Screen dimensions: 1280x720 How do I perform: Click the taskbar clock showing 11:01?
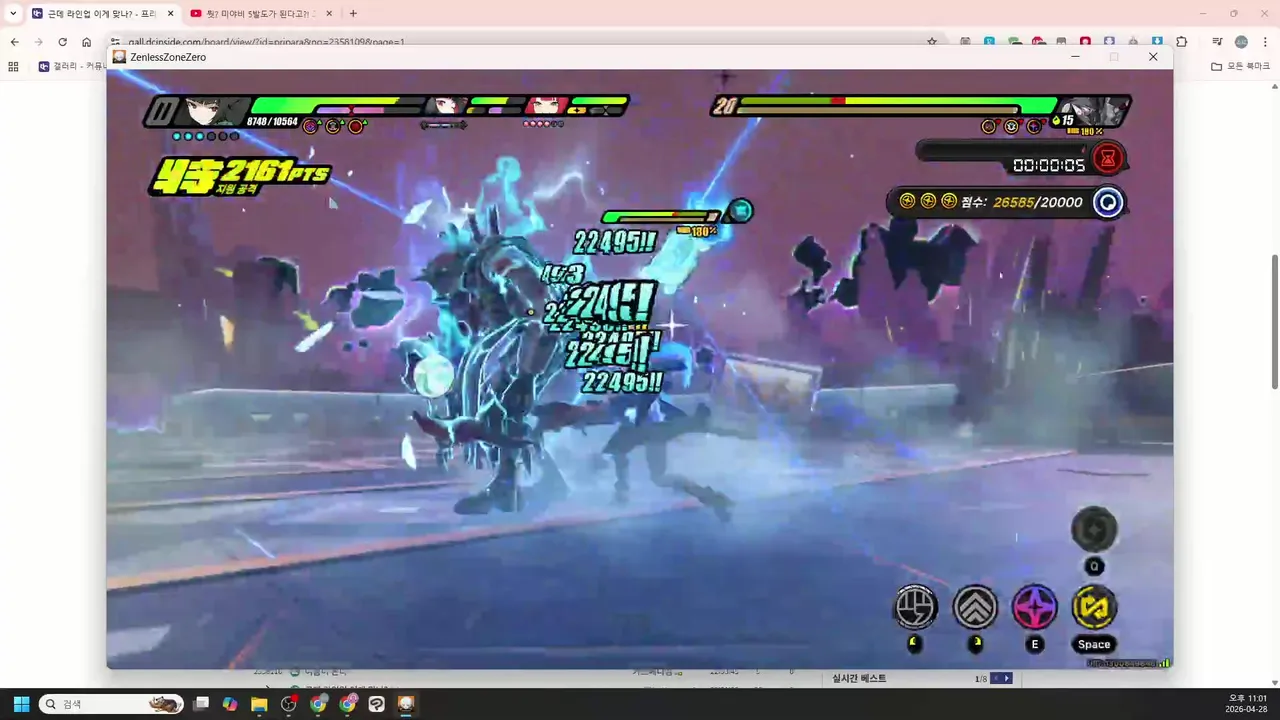(1247, 704)
